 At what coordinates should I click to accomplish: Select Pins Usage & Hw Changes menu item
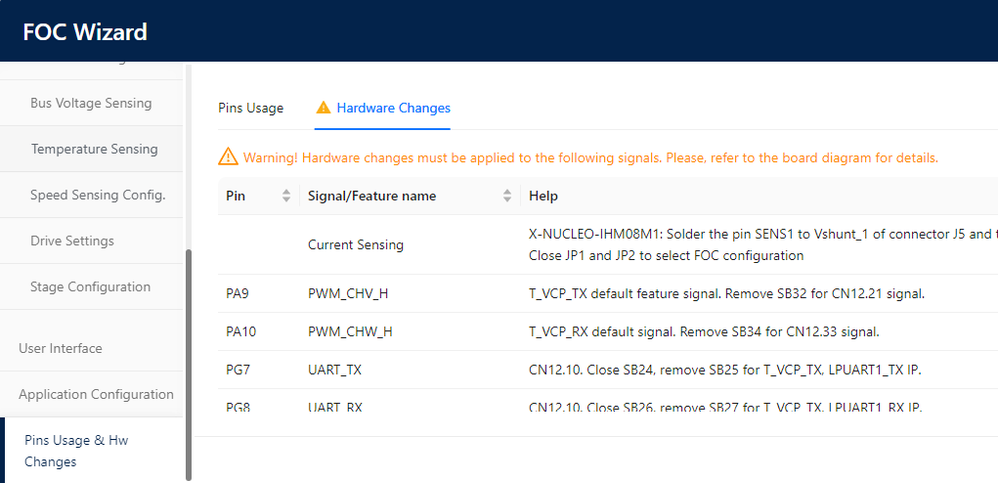[76, 451]
